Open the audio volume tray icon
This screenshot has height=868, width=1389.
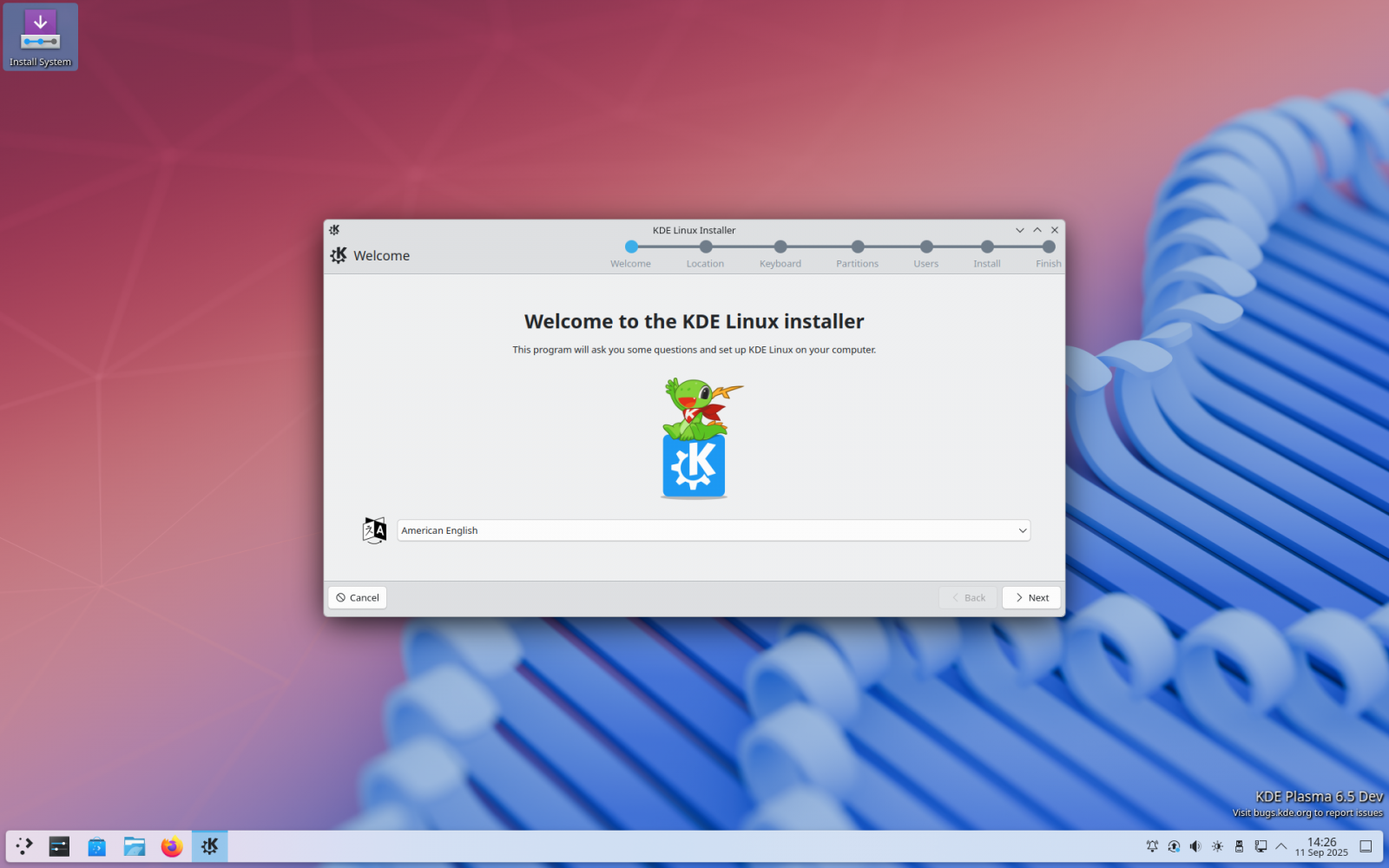point(1195,846)
